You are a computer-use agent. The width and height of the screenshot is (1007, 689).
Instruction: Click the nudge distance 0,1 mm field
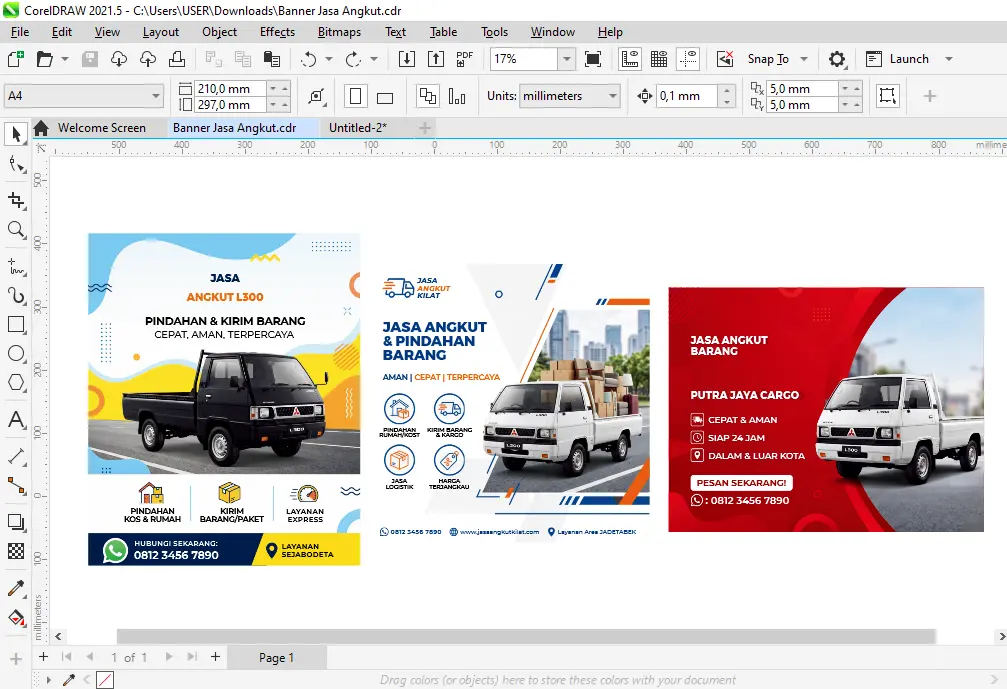coord(687,96)
